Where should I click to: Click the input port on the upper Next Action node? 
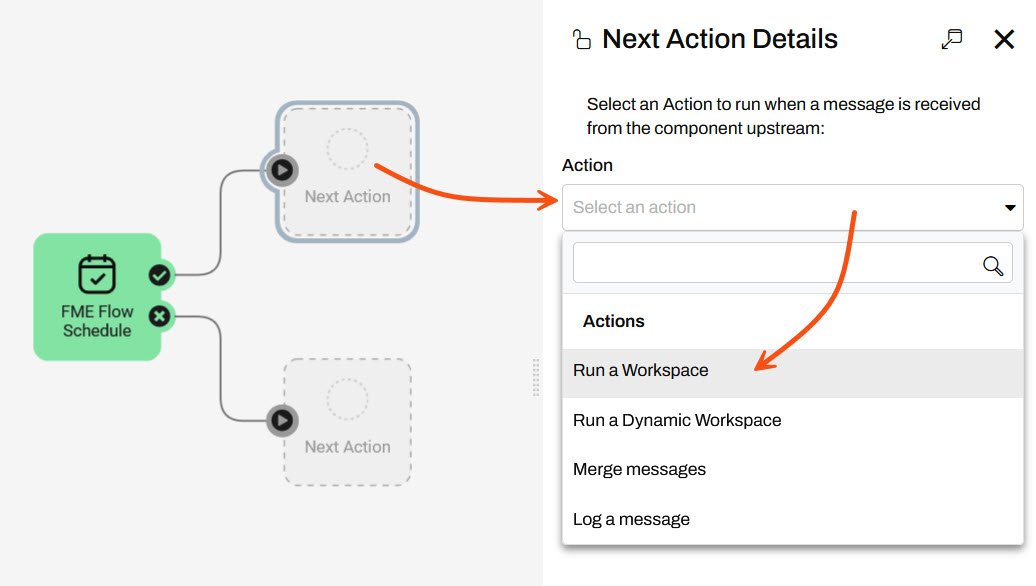click(x=281, y=170)
